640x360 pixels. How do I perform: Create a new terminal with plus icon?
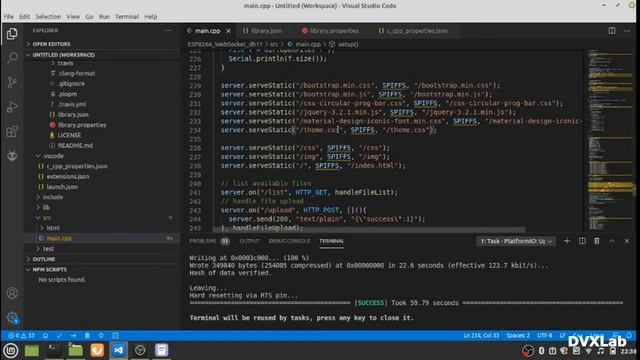pyautogui.click(x=567, y=241)
